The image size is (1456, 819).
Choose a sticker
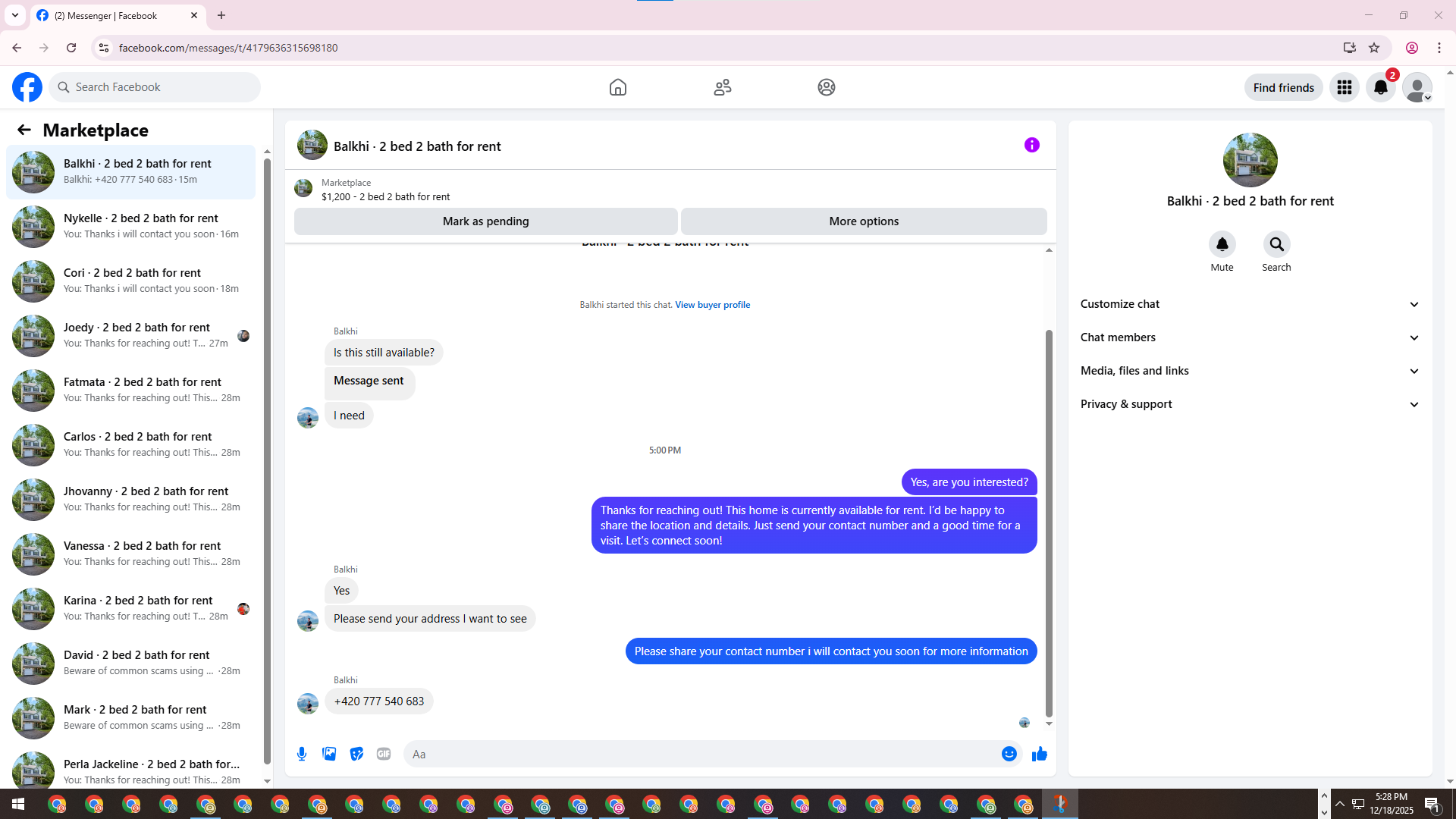(356, 754)
